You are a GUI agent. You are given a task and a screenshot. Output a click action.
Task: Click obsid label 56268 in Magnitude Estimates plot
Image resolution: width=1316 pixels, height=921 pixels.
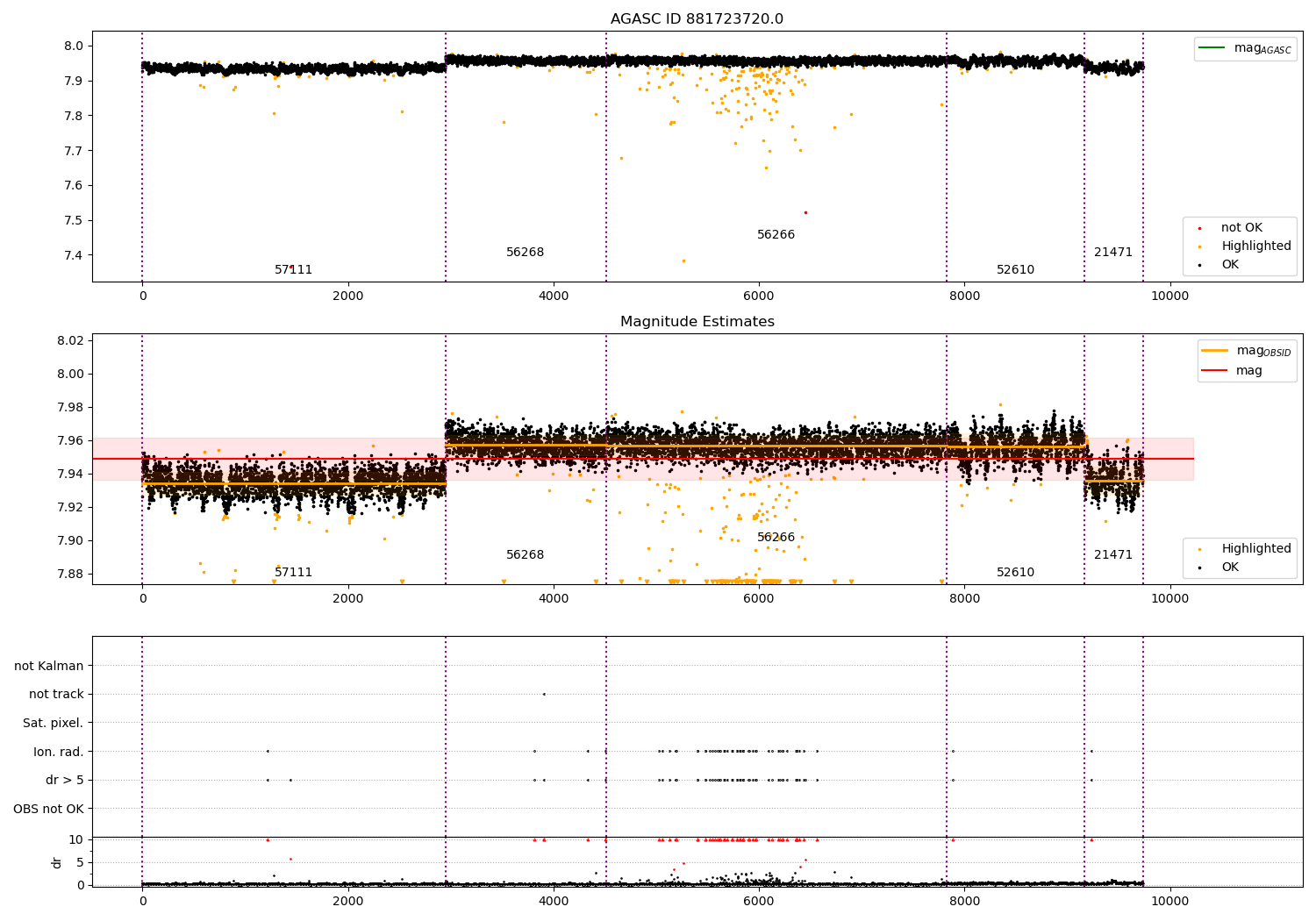tap(525, 555)
